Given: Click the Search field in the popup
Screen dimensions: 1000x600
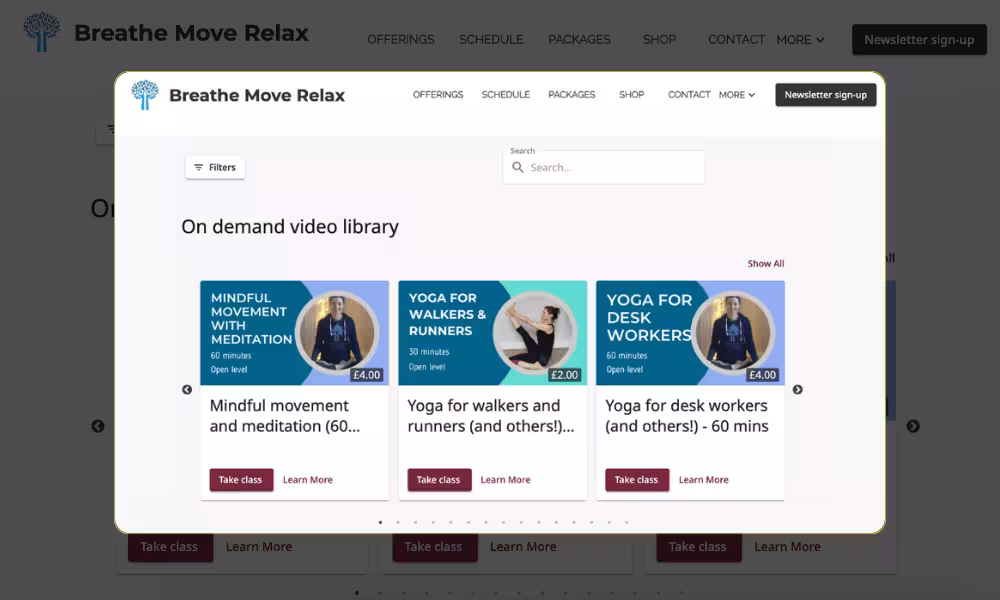Looking at the screenshot, I should 603,167.
